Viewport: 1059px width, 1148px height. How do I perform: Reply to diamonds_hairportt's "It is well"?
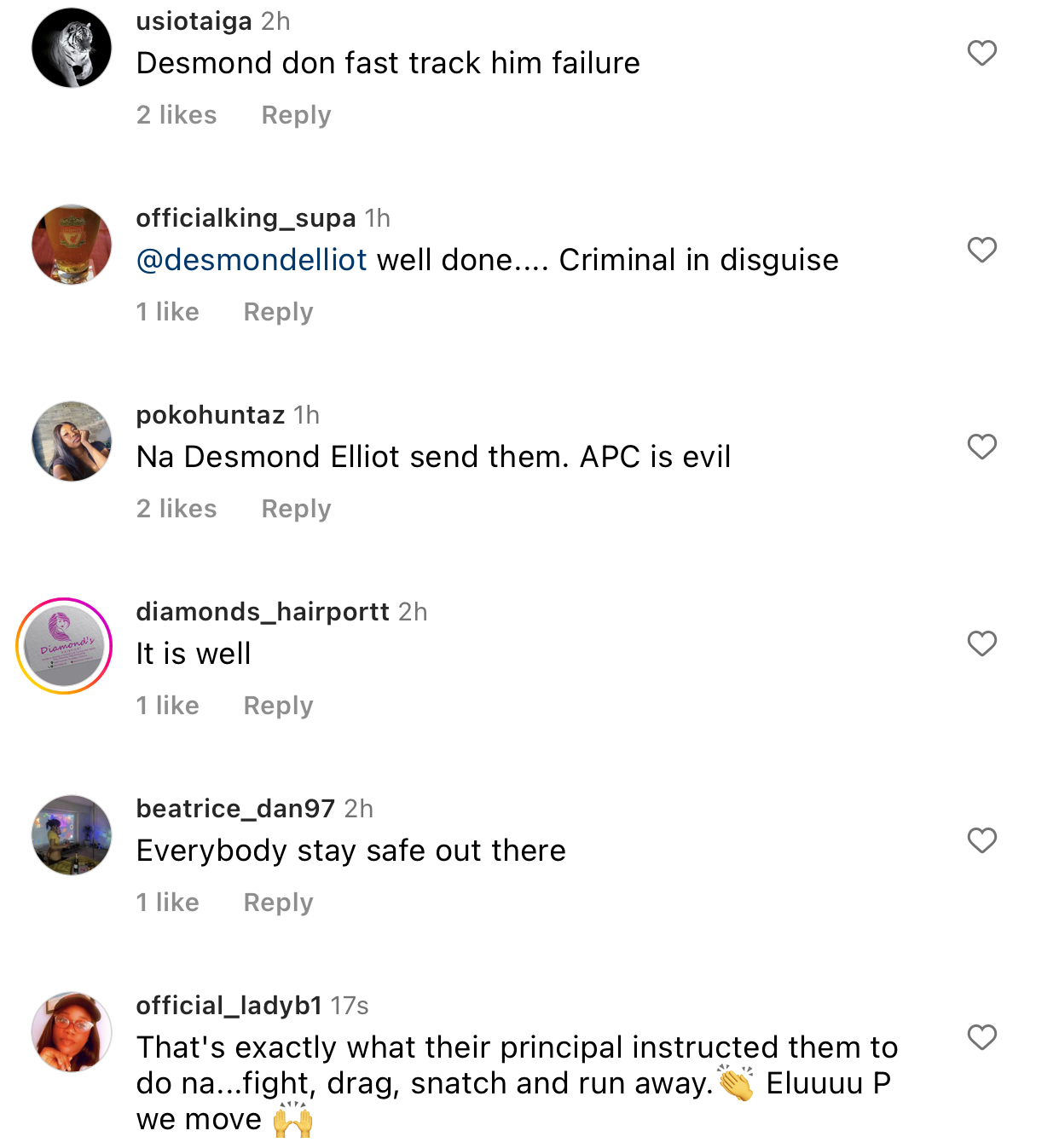pyautogui.click(x=278, y=706)
